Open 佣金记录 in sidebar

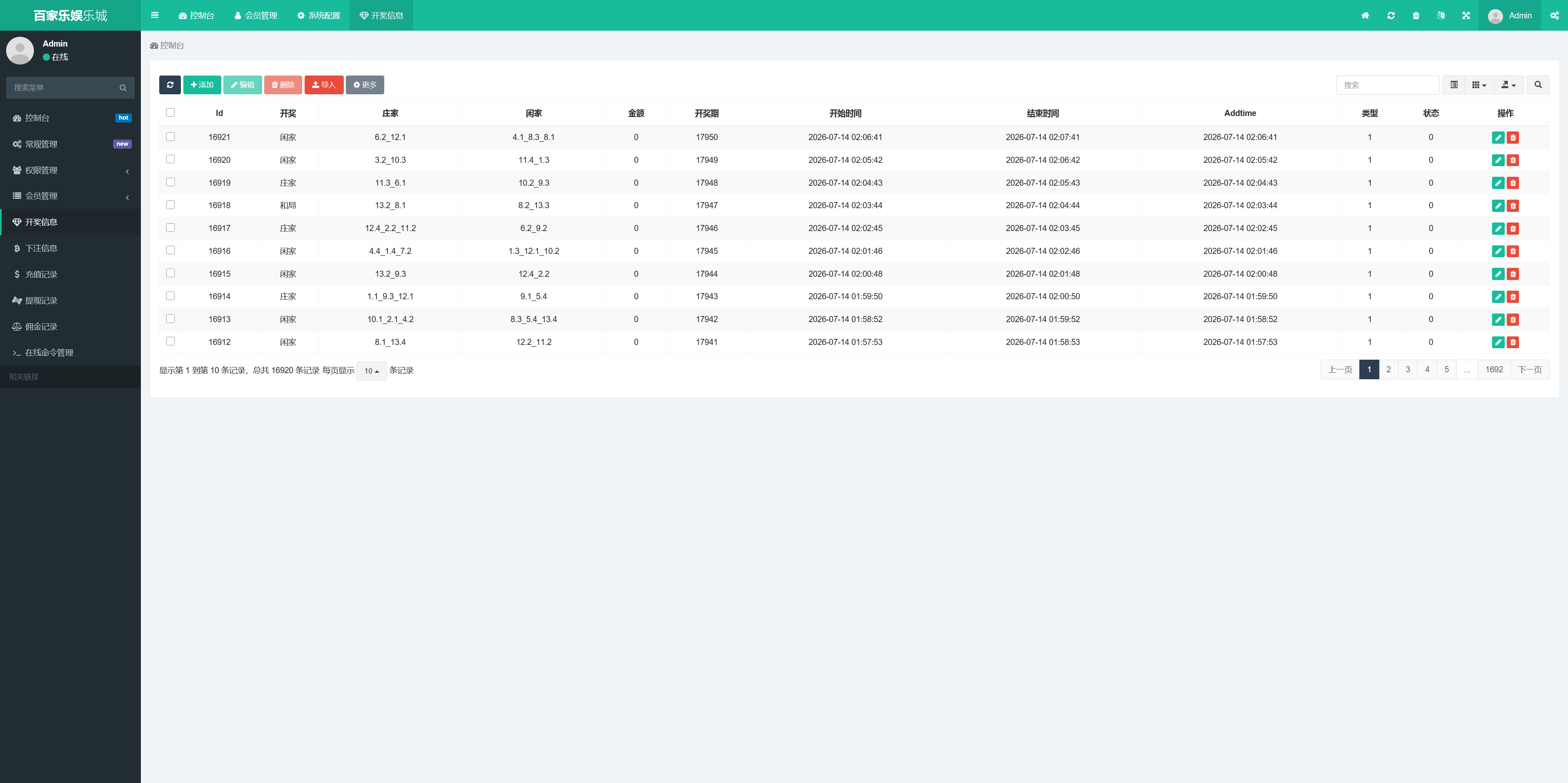71,327
